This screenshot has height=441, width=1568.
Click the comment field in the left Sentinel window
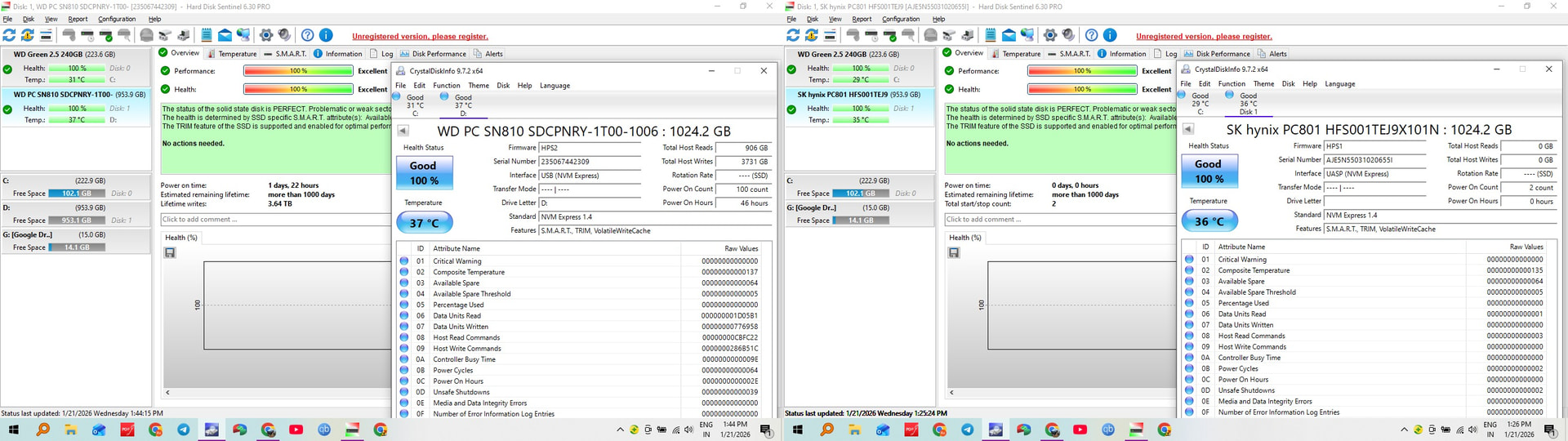(x=274, y=220)
